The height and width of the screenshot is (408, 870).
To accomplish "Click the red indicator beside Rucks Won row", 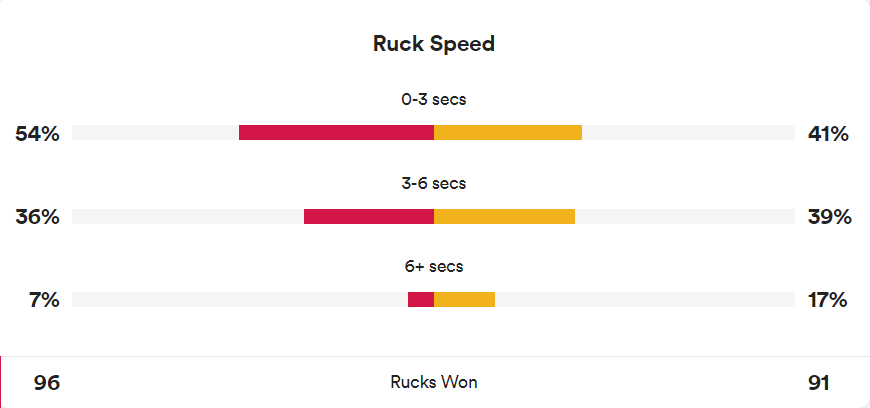I will tap(1, 382).
